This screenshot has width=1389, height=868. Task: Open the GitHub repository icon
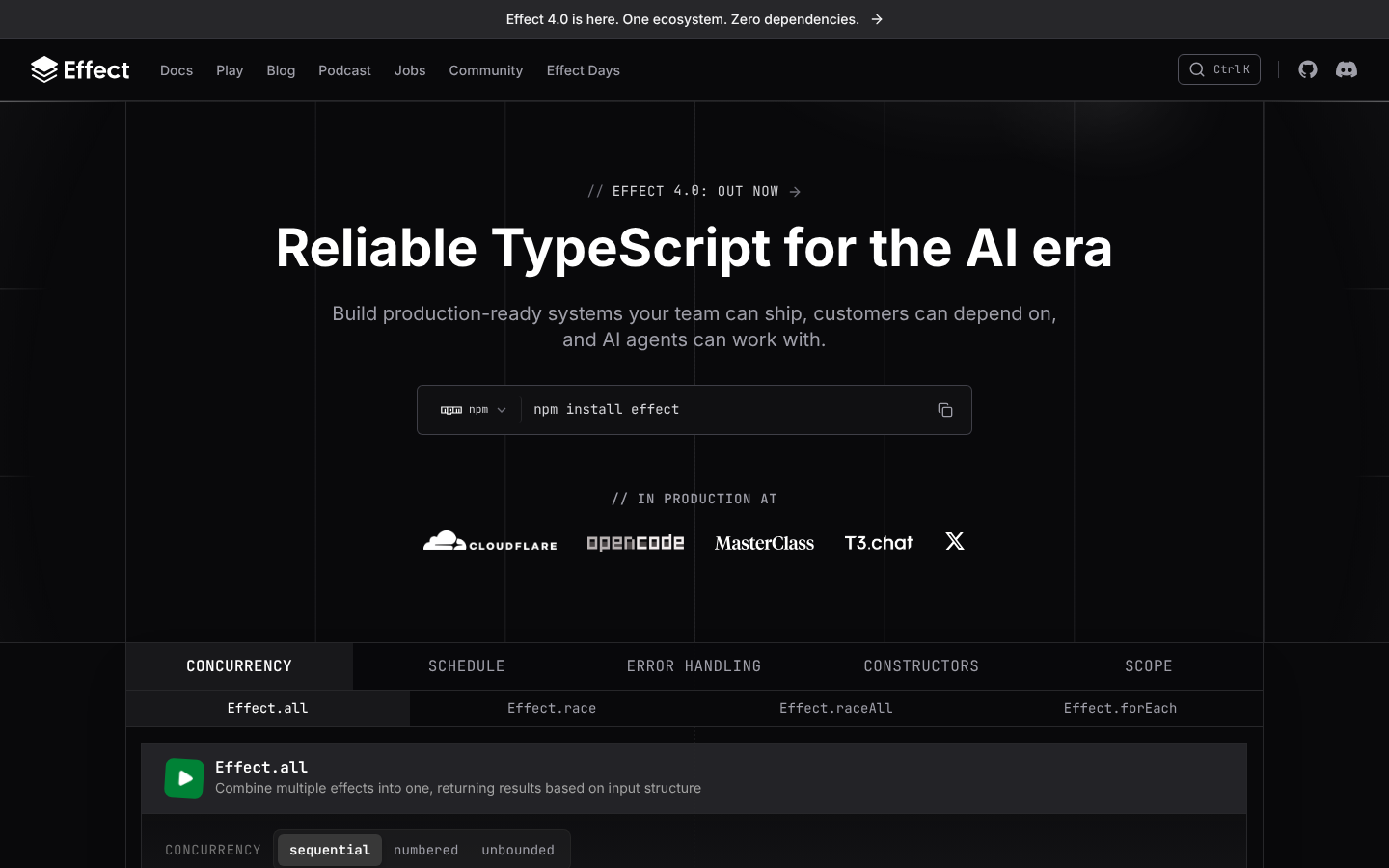[1308, 69]
